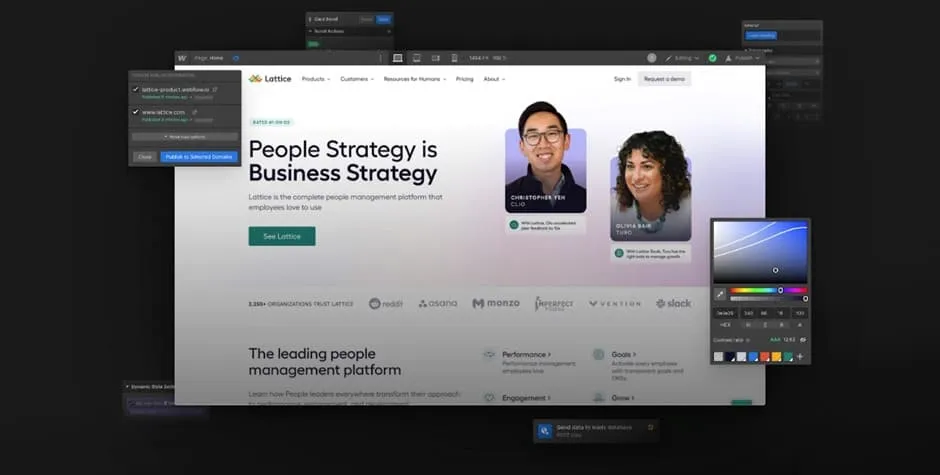Click the opacity slider handle
Screen dimensions: 940x475
tap(805, 299)
